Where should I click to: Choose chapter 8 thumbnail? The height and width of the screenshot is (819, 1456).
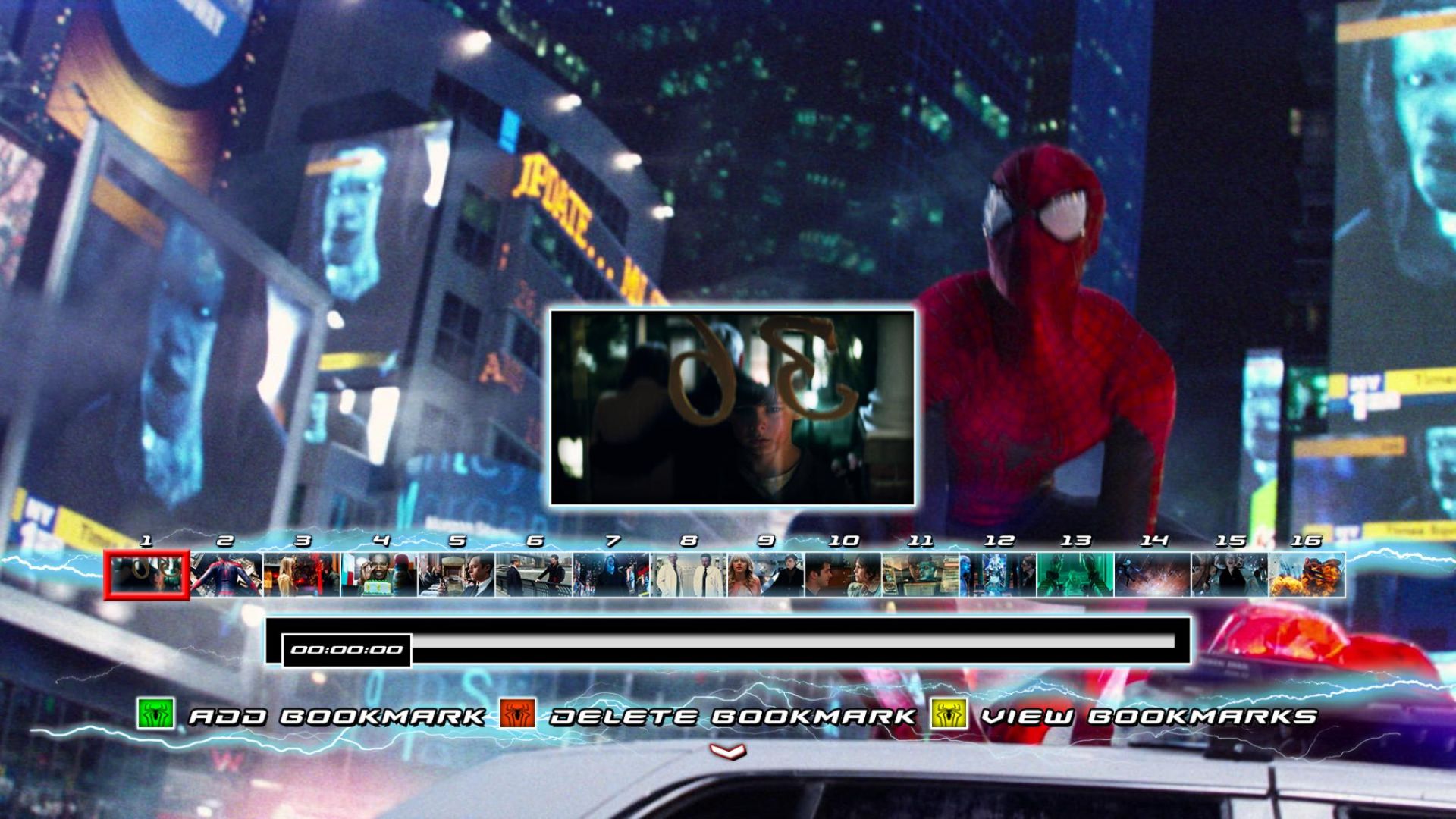point(689,575)
